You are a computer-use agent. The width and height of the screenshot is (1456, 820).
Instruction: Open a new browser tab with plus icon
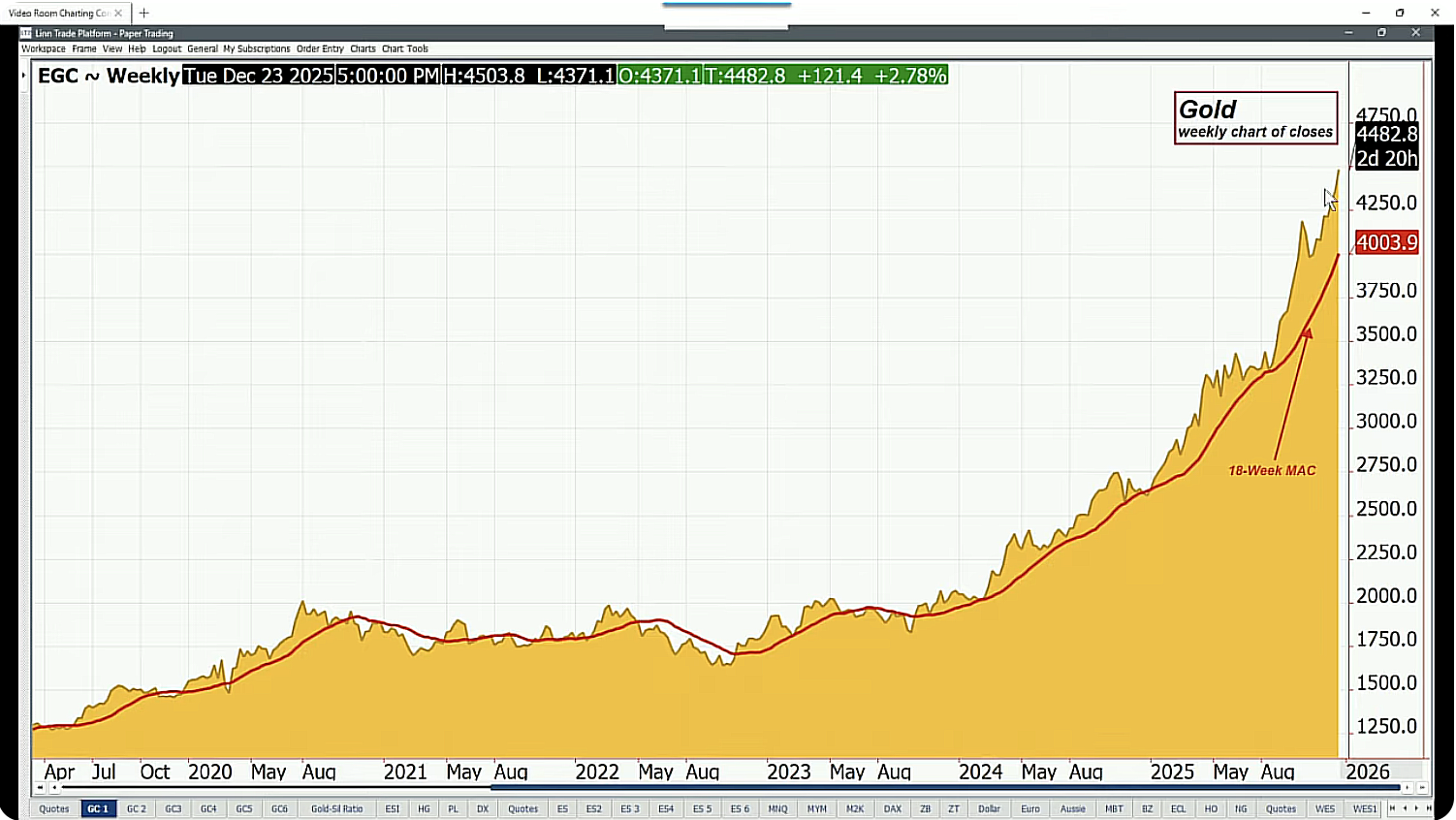coord(143,13)
